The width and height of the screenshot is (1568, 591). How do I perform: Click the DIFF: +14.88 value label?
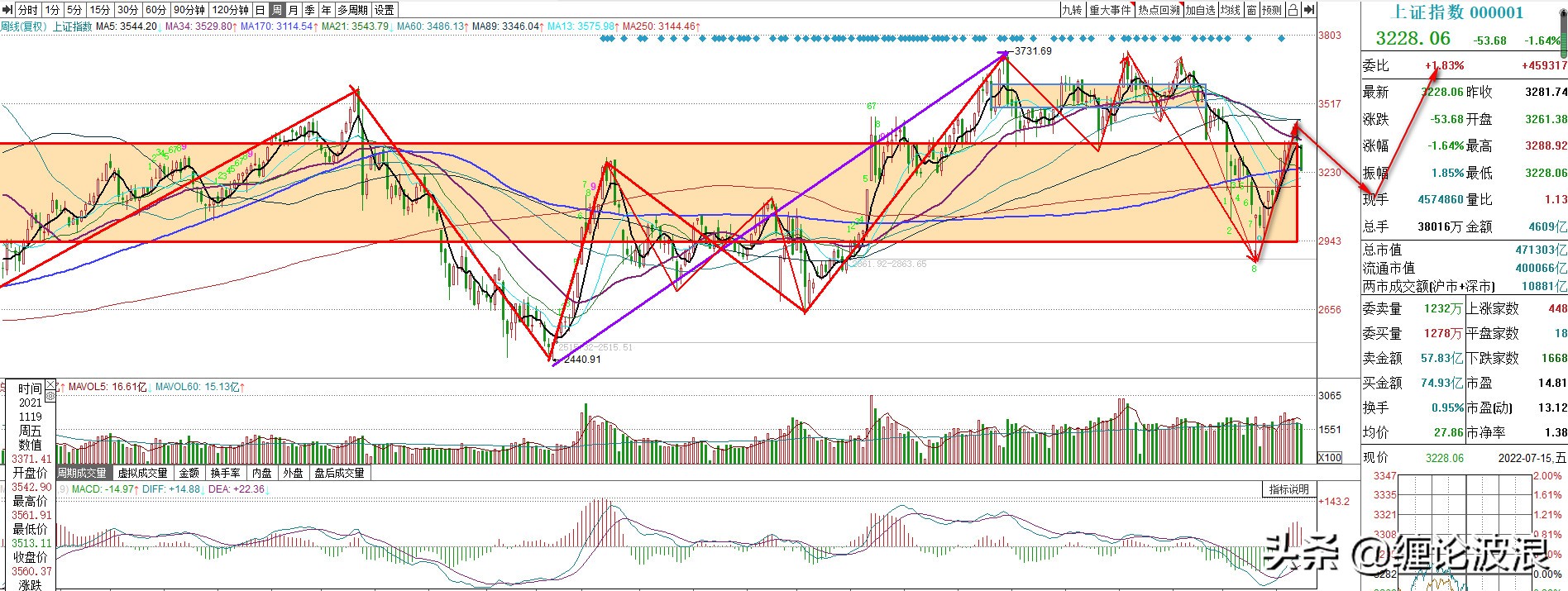tap(171, 489)
